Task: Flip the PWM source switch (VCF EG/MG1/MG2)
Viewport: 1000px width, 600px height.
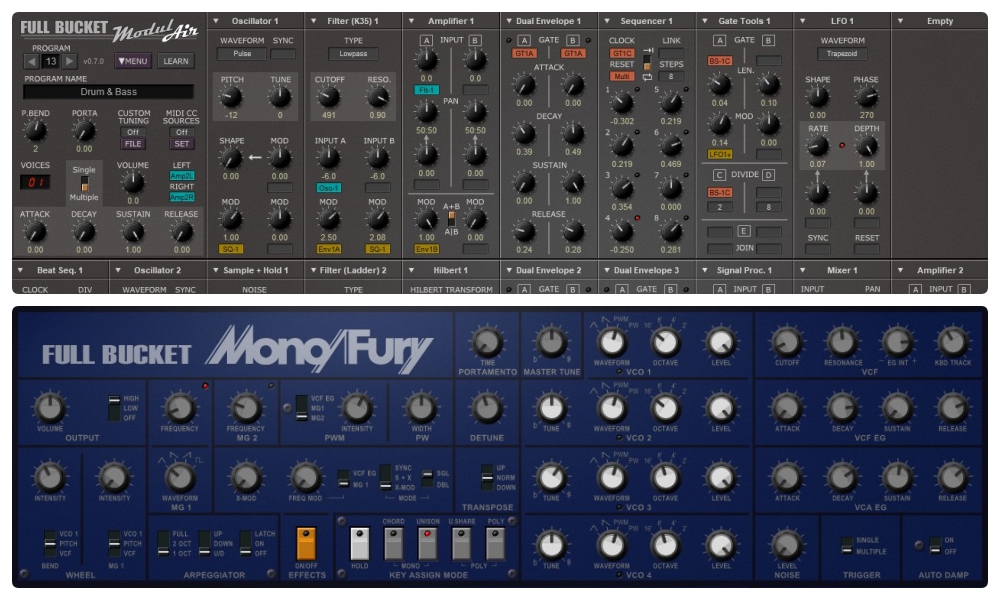Action: [302, 409]
